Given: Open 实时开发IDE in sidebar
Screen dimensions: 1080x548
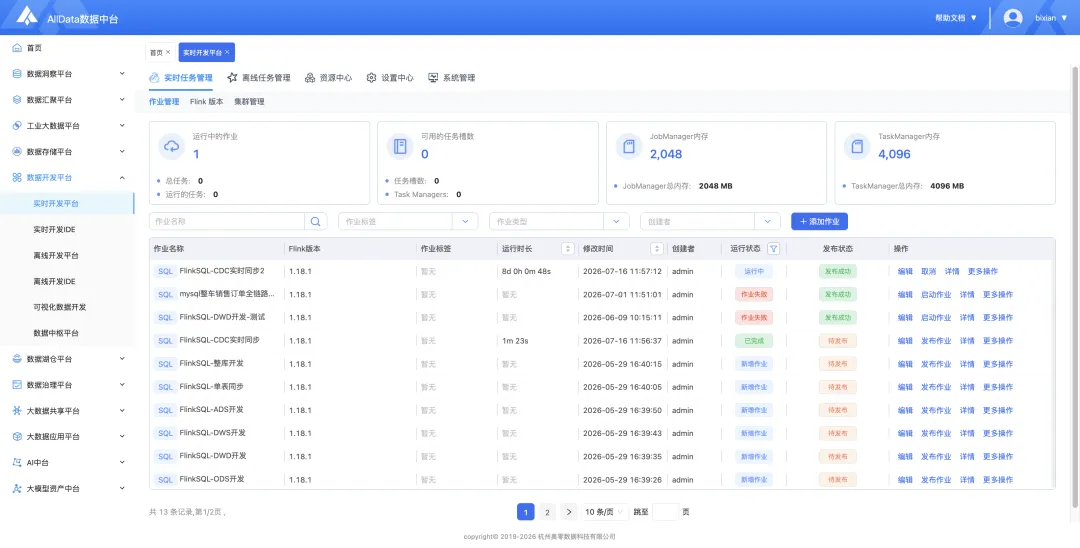Looking at the screenshot, I should [x=54, y=229].
